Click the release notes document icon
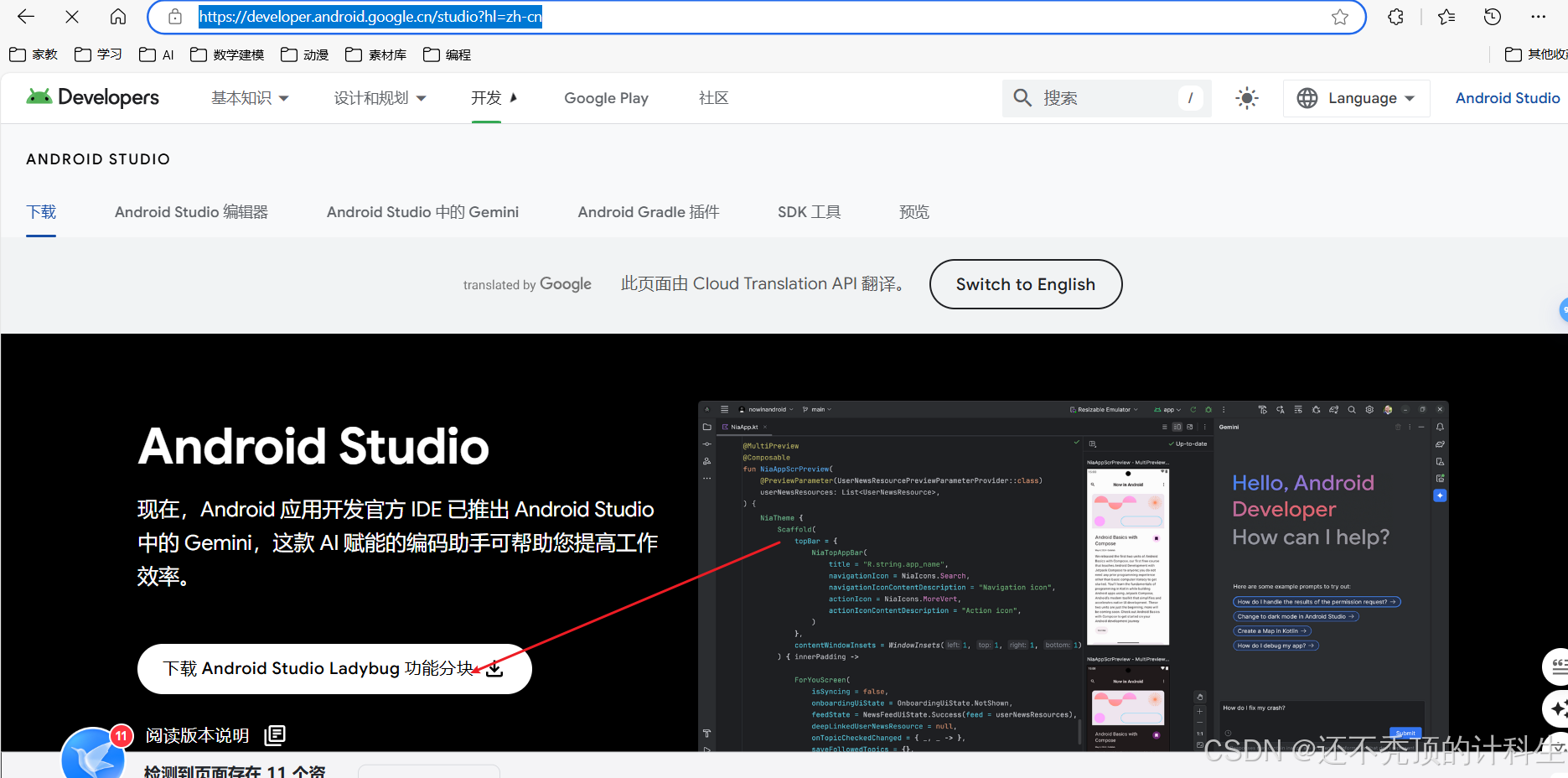 point(275,735)
